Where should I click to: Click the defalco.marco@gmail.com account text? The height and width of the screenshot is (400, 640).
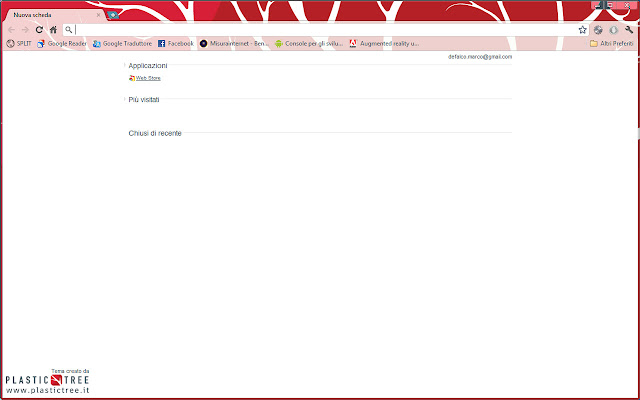tap(480, 57)
